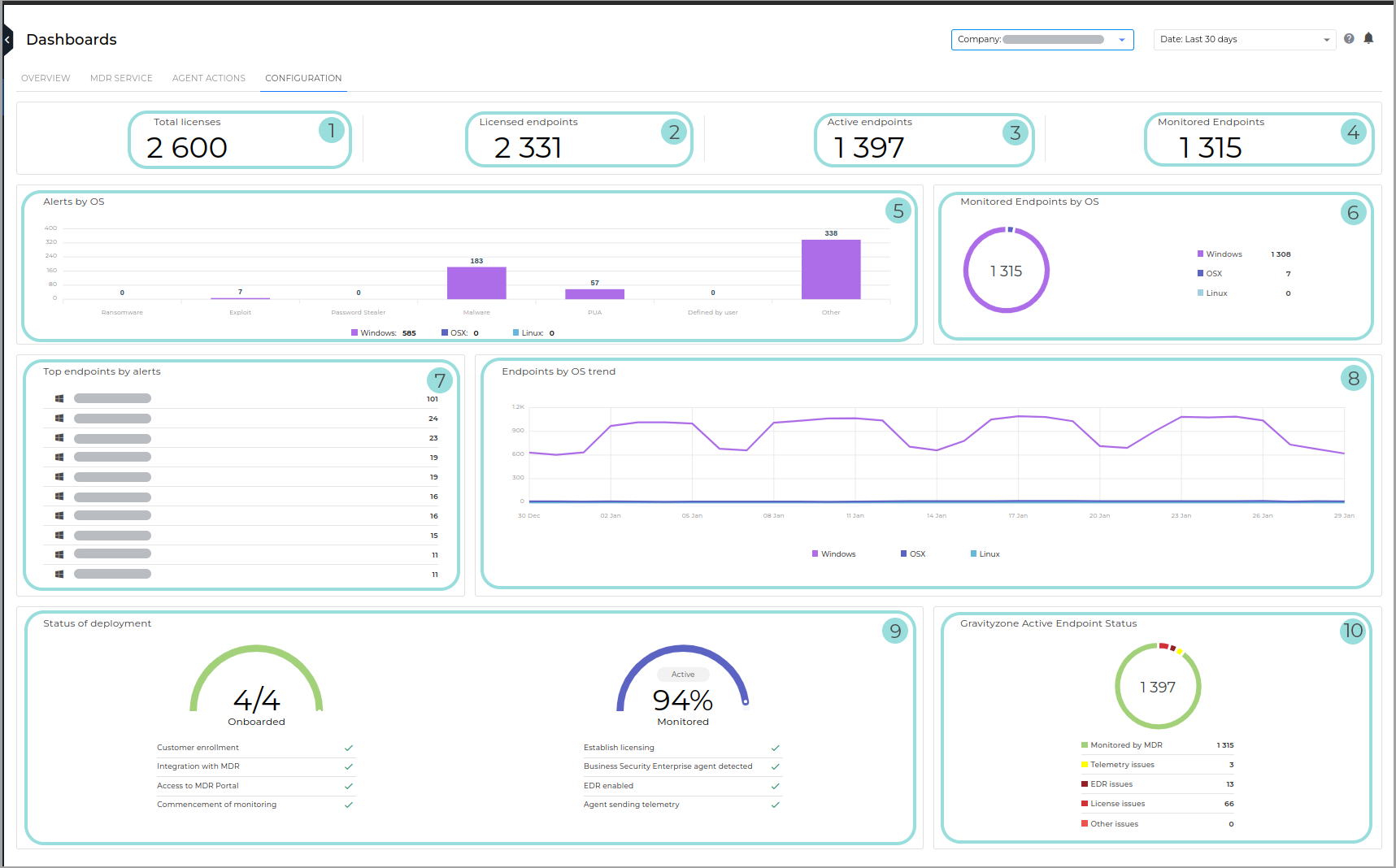The image size is (1396, 868).
Task: Click the Windows icon beside the top endpoint
Action: click(58, 398)
